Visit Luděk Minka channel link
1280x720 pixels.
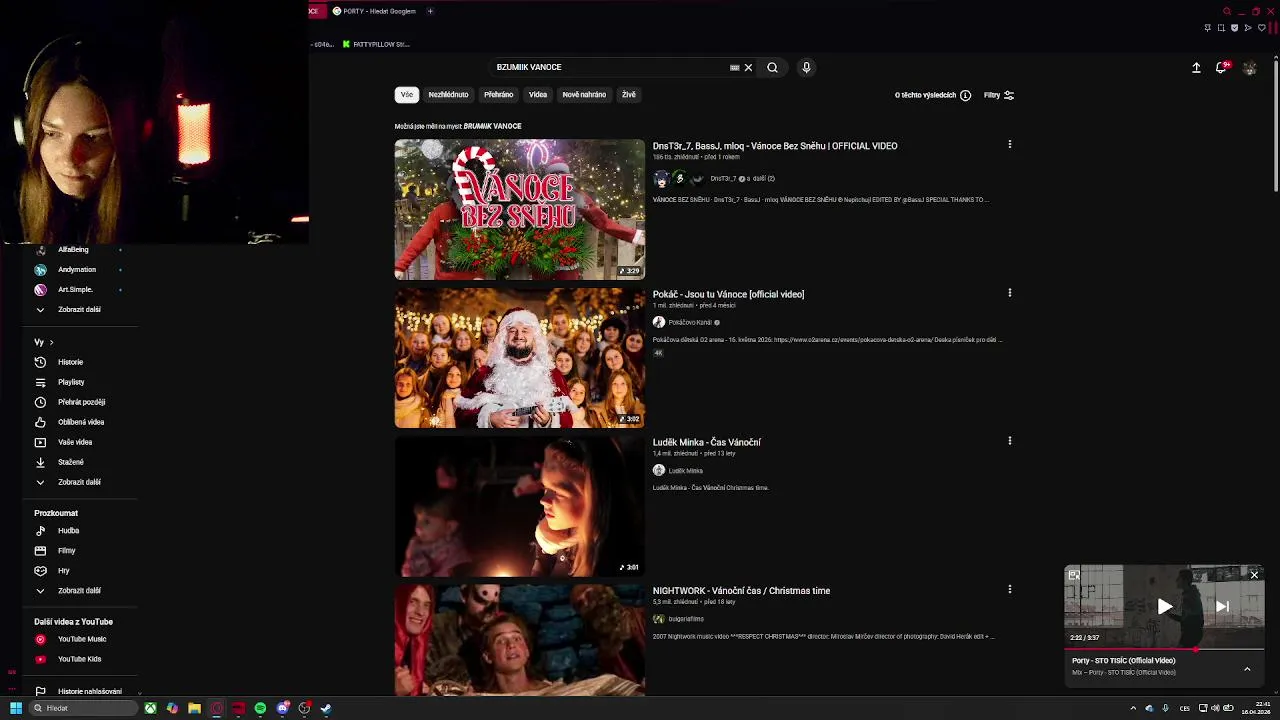coord(685,470)
